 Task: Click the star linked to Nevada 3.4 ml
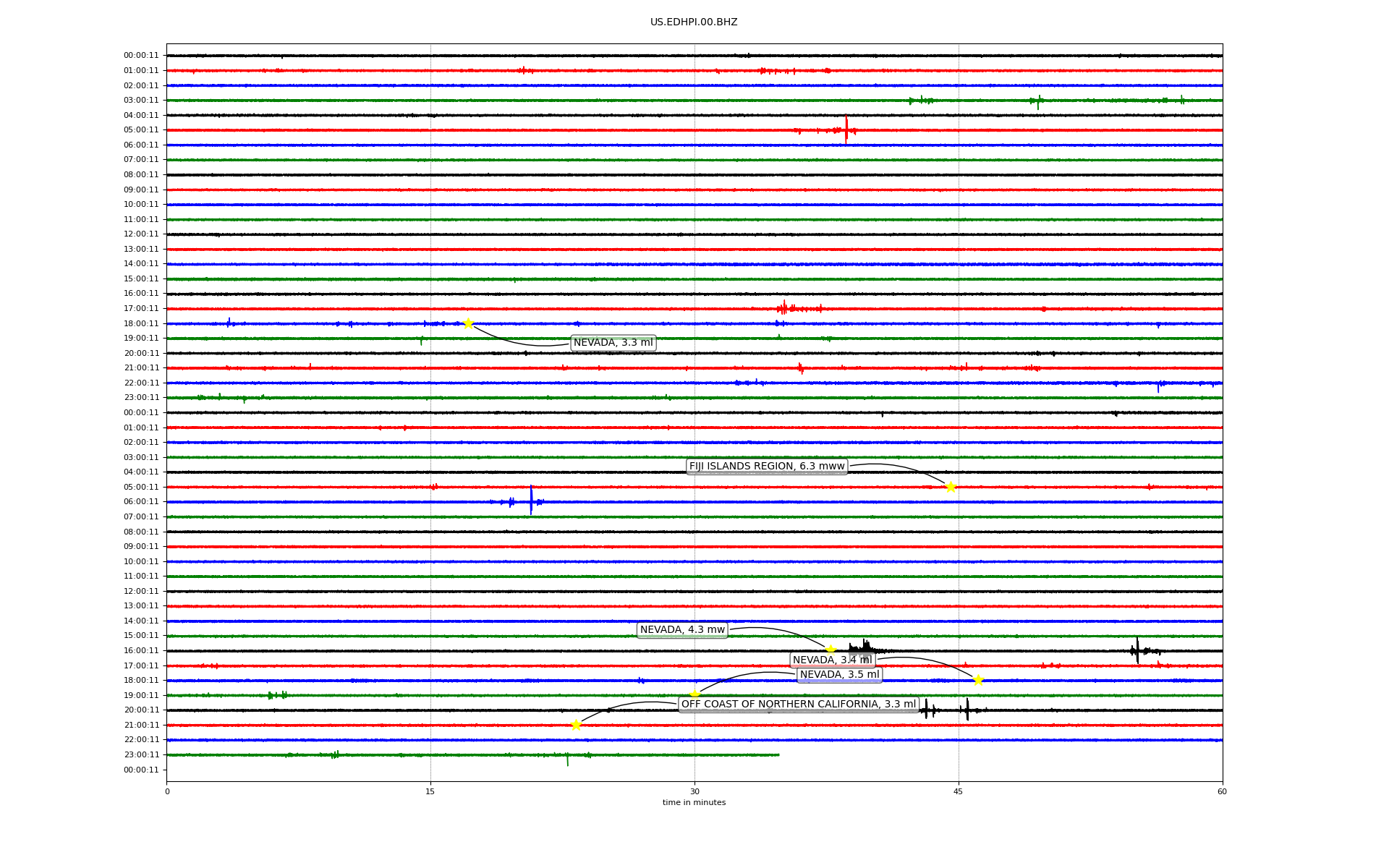click(978, 680)
